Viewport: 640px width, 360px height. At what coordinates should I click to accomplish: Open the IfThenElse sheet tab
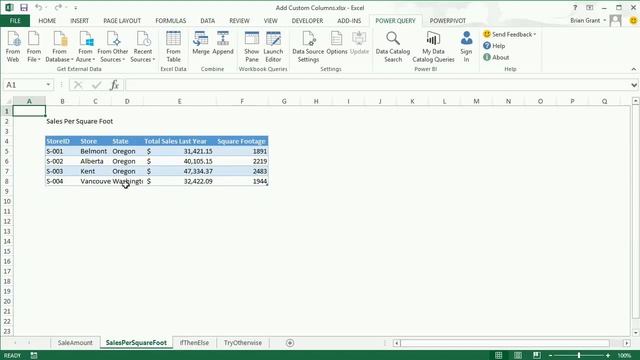(194, 343)
